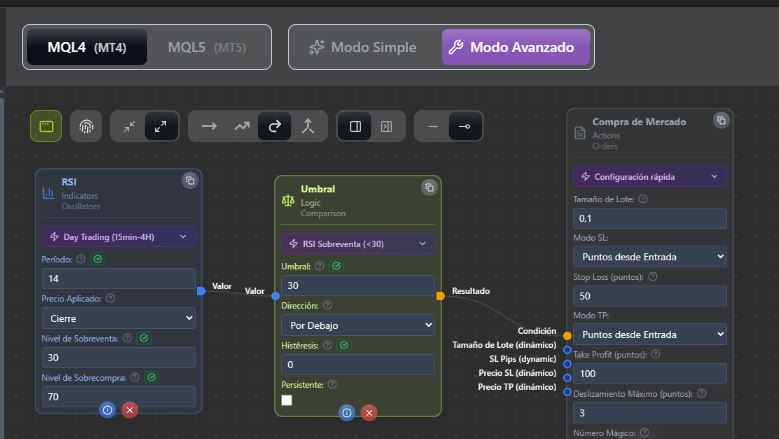The width and height of the screenshot is (779, 439).
Task: Click blue info icon under RSI node
Action: (x=108, y=409)
